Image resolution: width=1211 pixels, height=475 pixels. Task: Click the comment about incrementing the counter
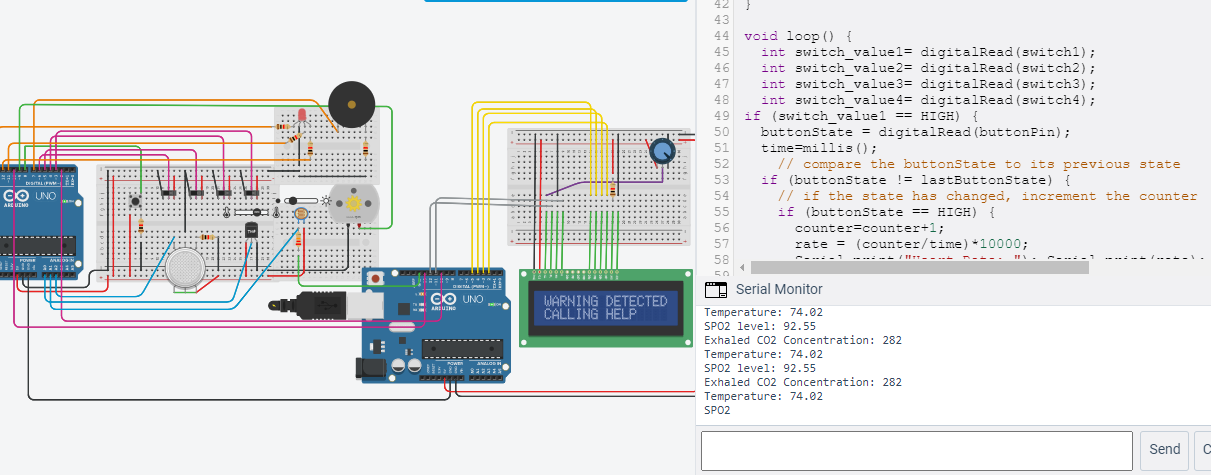pyautogui.click(x=987, y=196)
